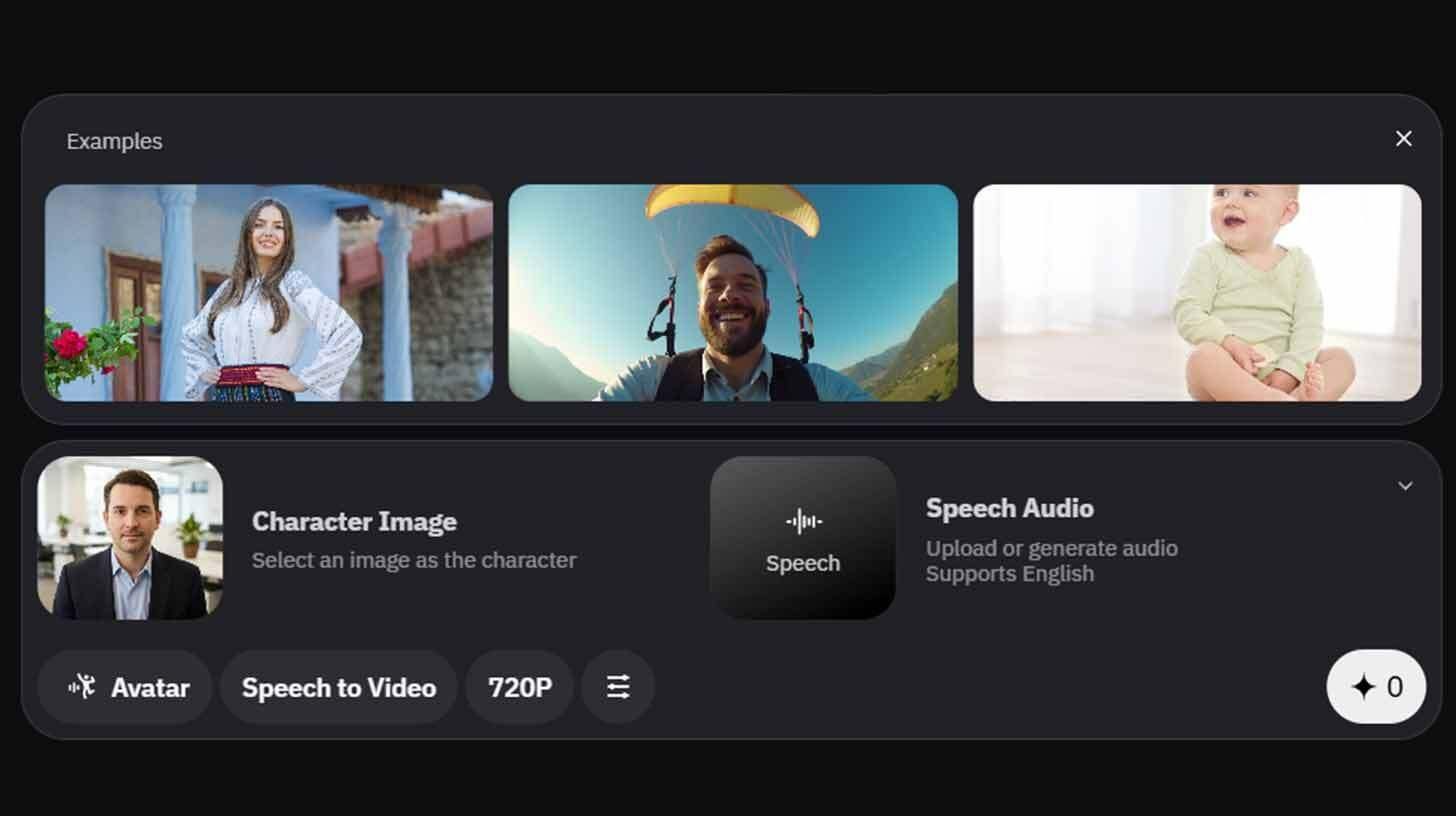Click the Speech tile to upload audio
This screenshot has width=1456, height=816.
tap(802, 537)
